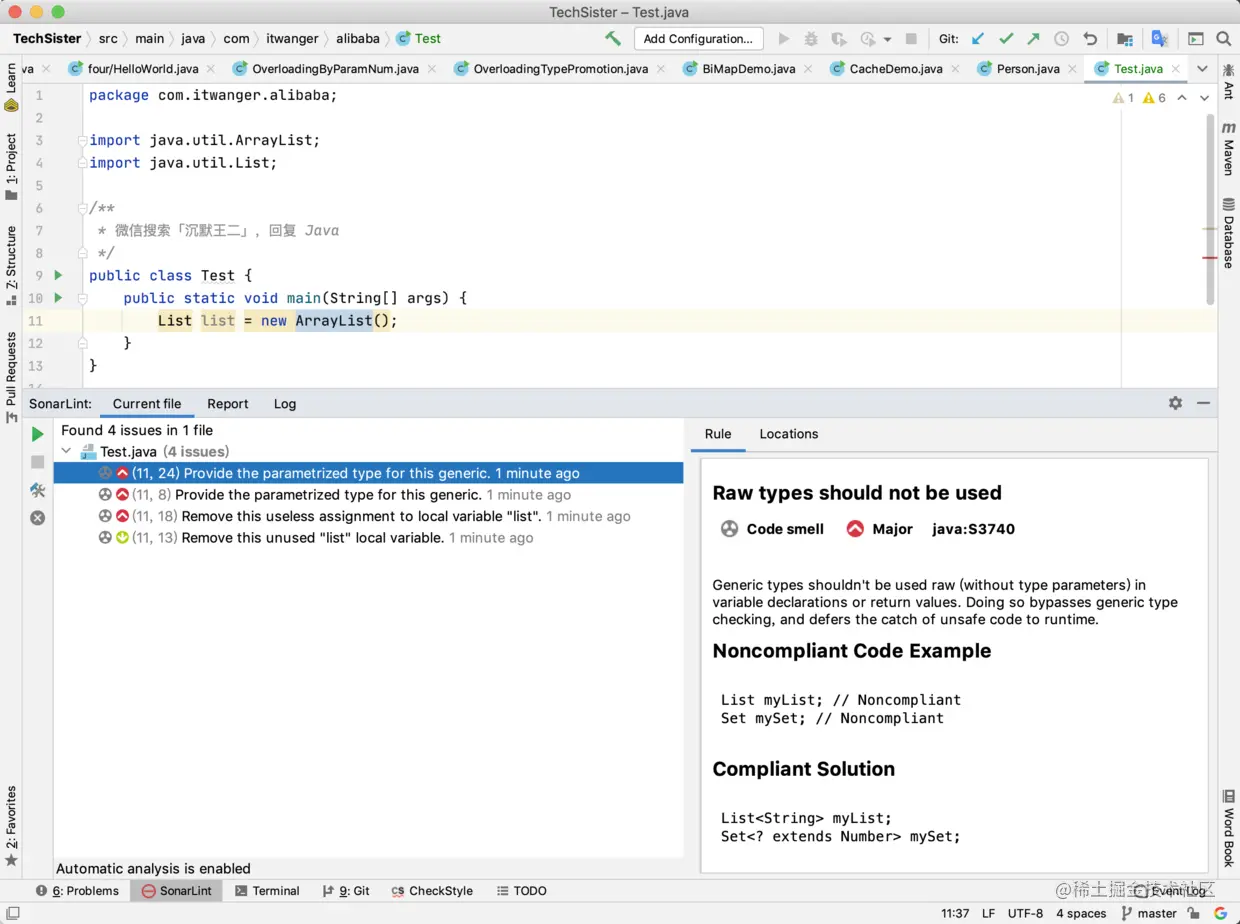
Task: Open the TODO tool window
Action: click(x=521, y=891)
